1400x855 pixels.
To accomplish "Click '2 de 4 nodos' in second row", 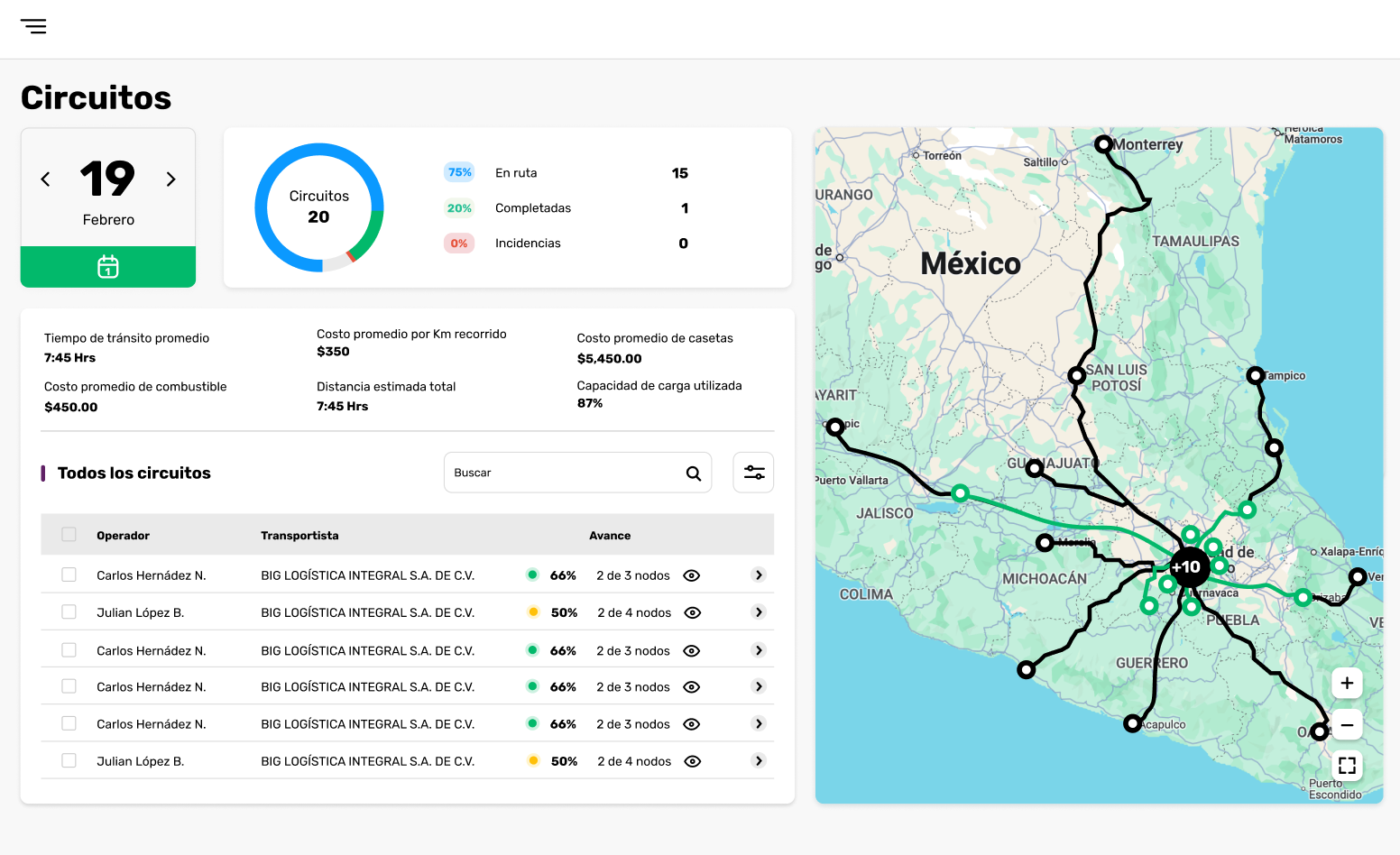I will [x=634, y=612].
